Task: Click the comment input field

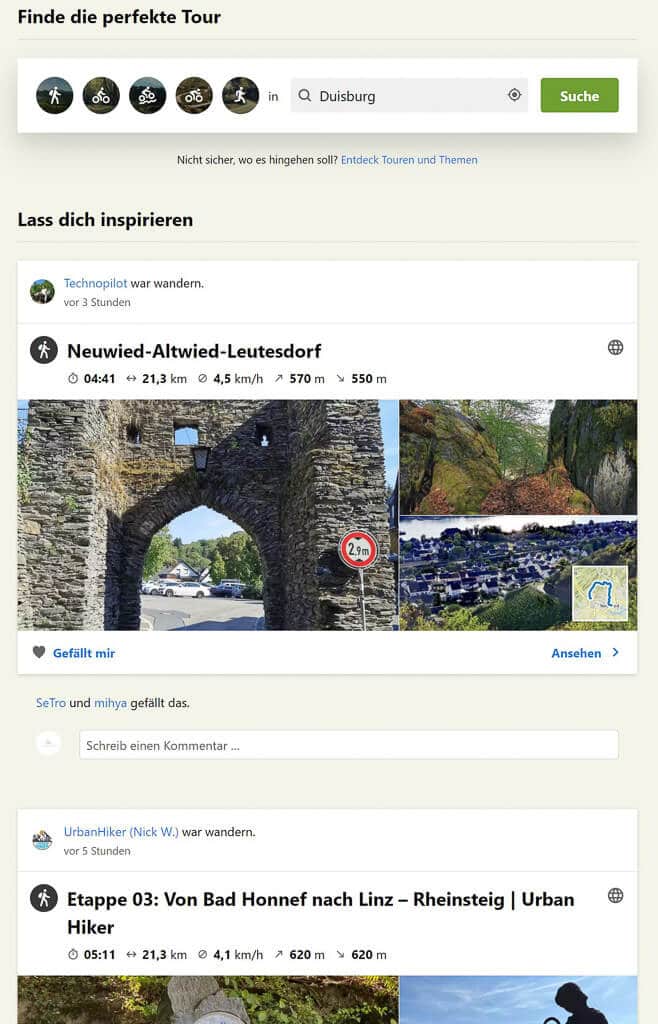Action: click(x=348, y=744)
